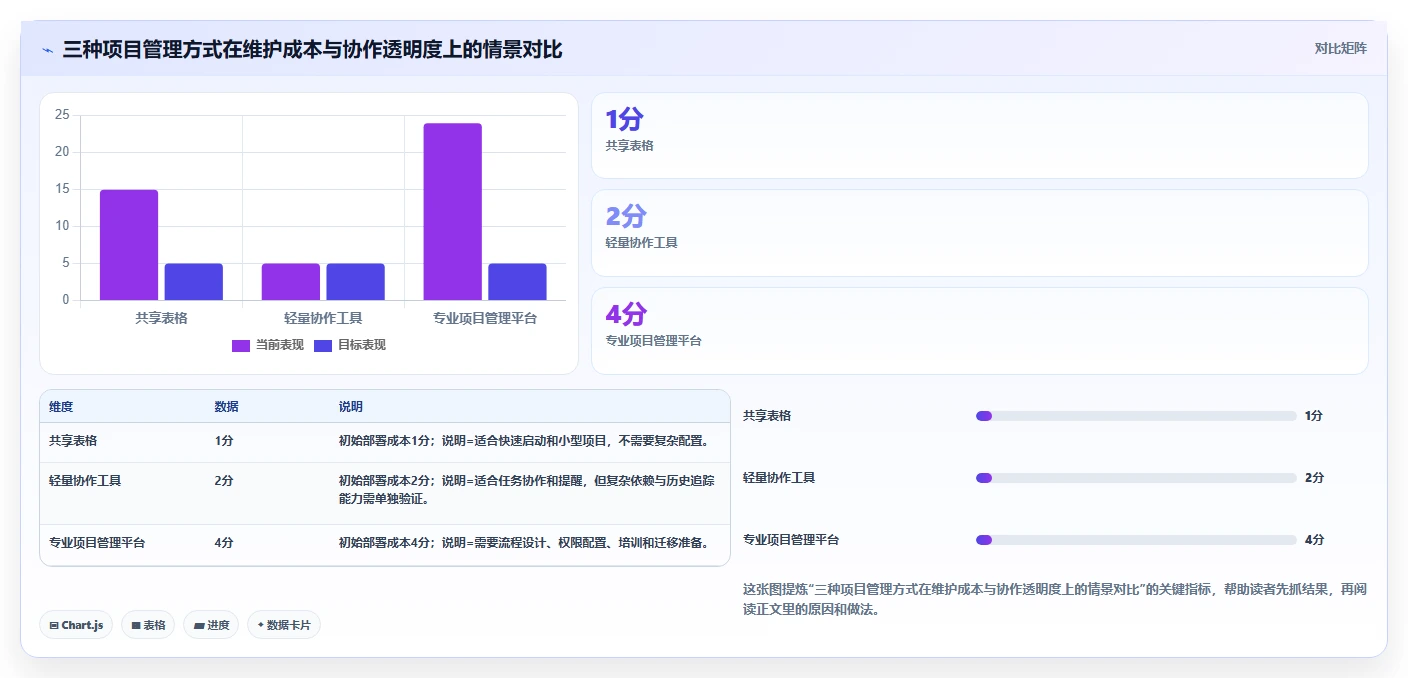This screenshot has width=1408, height=678.
Task: Click the y-axis value 25
Action: [62, 115]
